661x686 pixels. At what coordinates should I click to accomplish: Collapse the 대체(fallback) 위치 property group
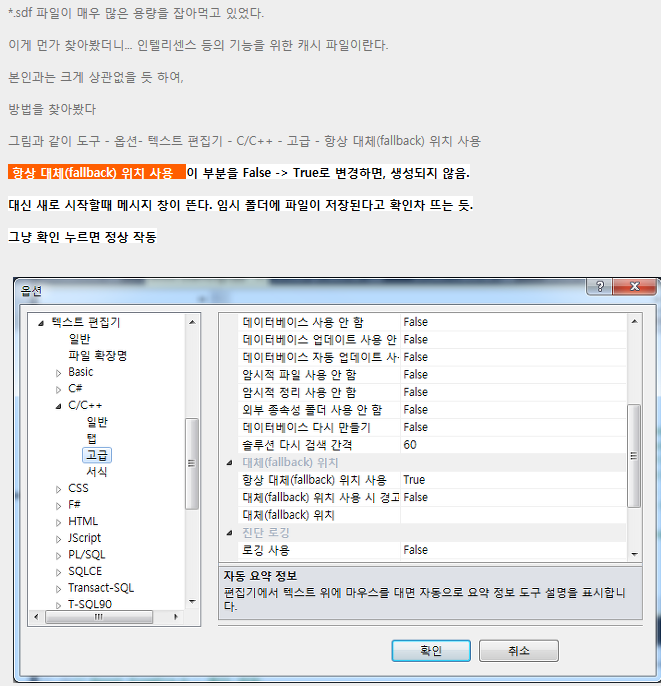(229, 463)
